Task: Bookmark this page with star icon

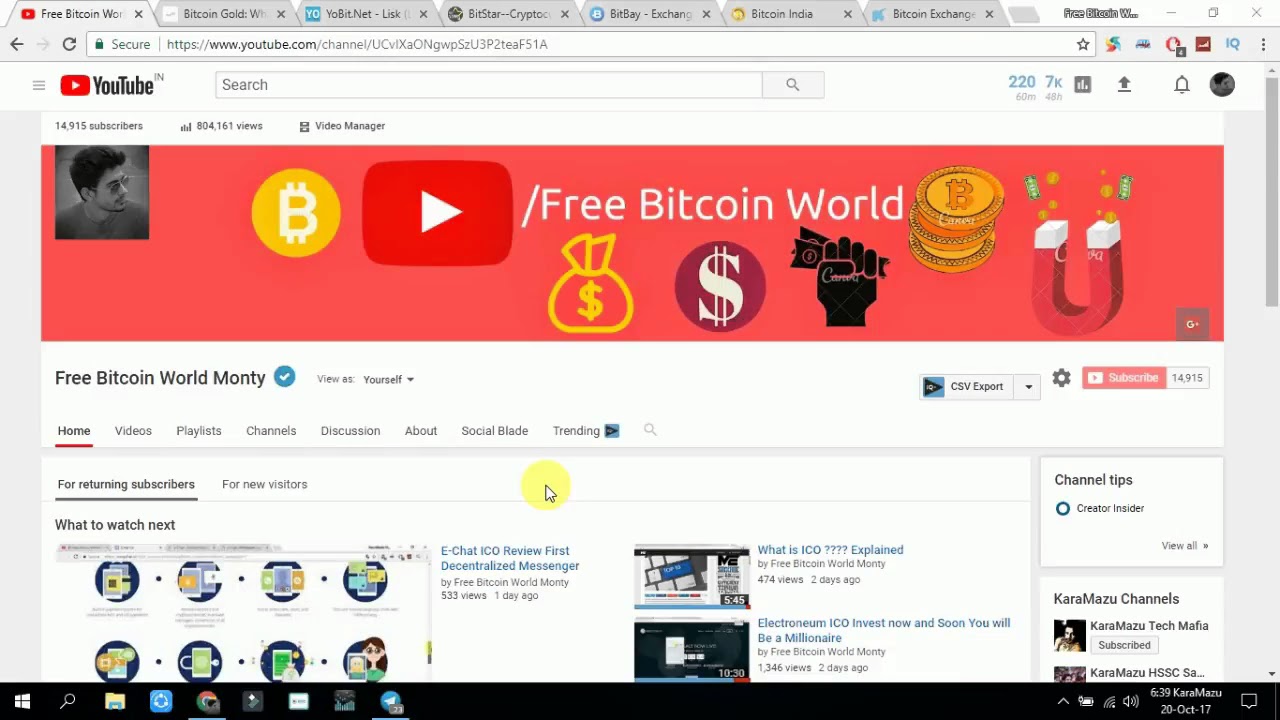Action: click(x=1083, y=44)
